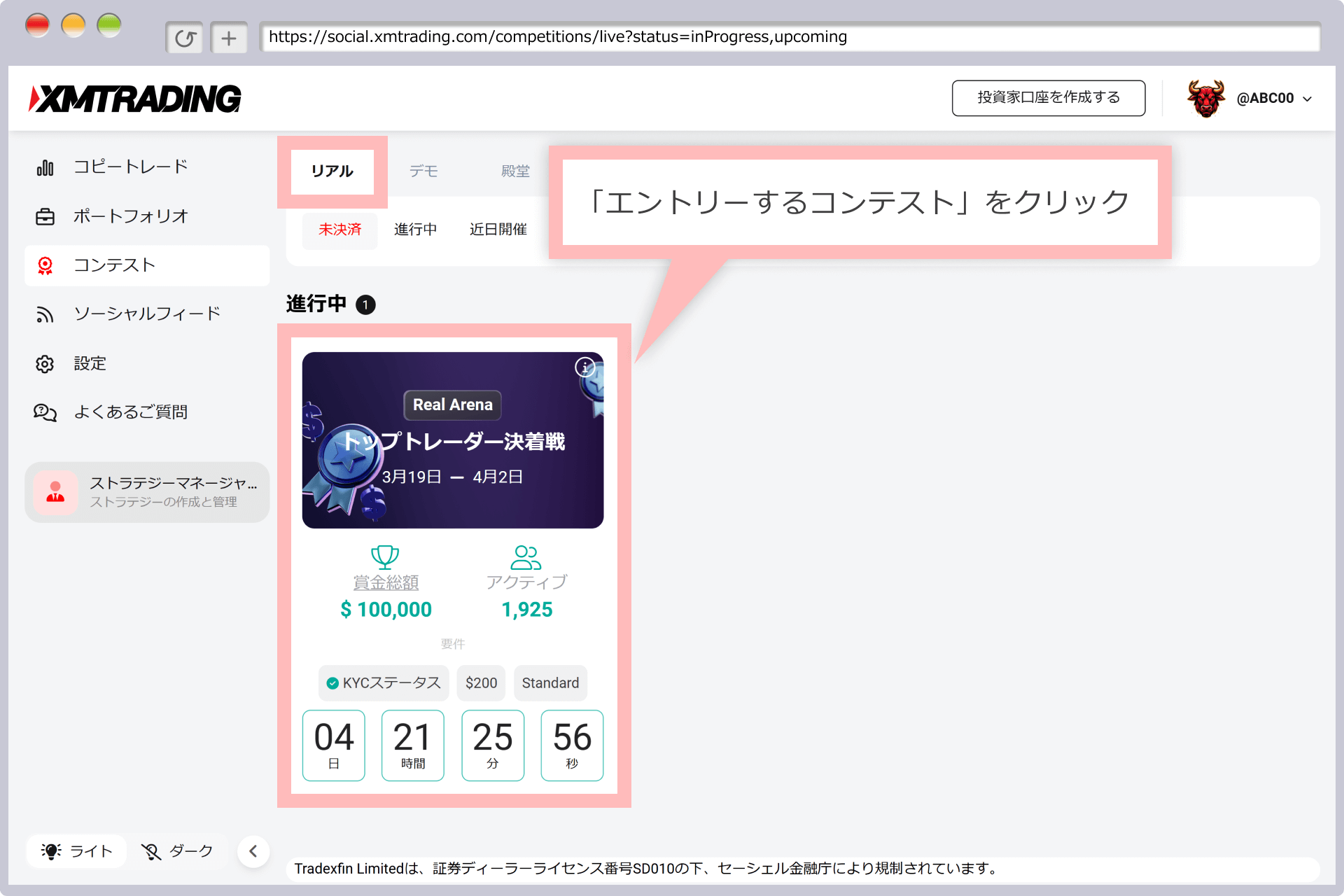Screen dimensions: 1344x896
Task: Open the 賞金総額 prize link
Action: (x=386, y=581)
